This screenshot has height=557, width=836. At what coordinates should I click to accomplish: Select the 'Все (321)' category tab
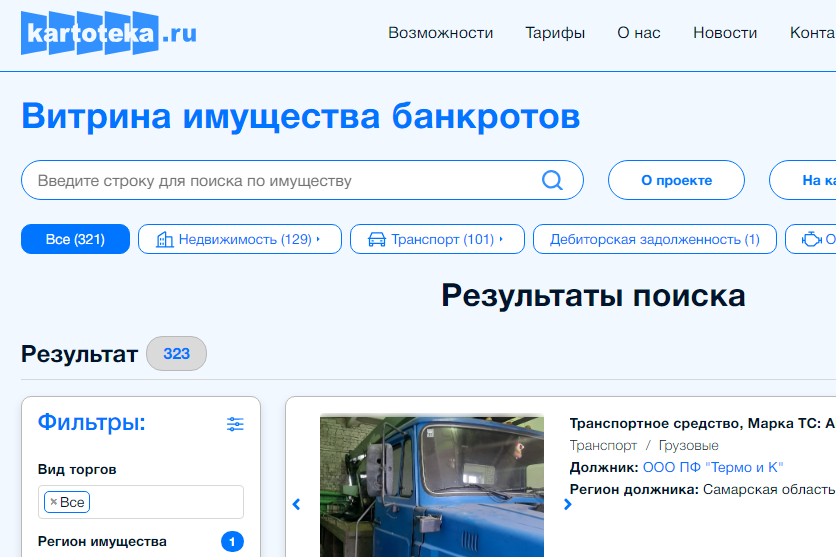[x=75, y=239]
